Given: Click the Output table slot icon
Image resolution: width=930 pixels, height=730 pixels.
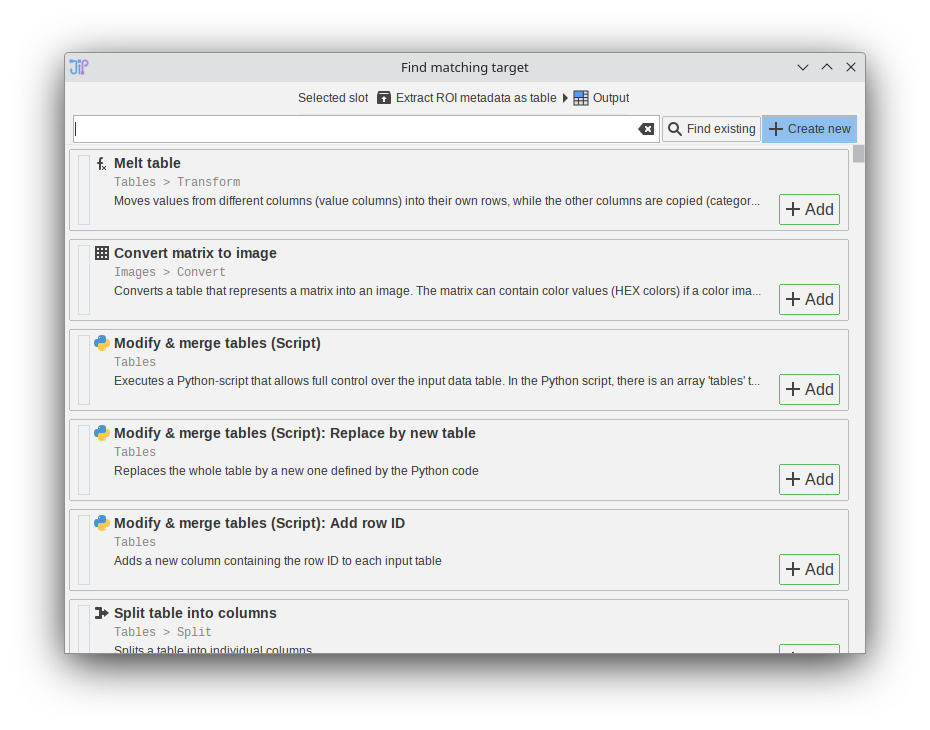Looking at the screenshot, I should point(581,98).
